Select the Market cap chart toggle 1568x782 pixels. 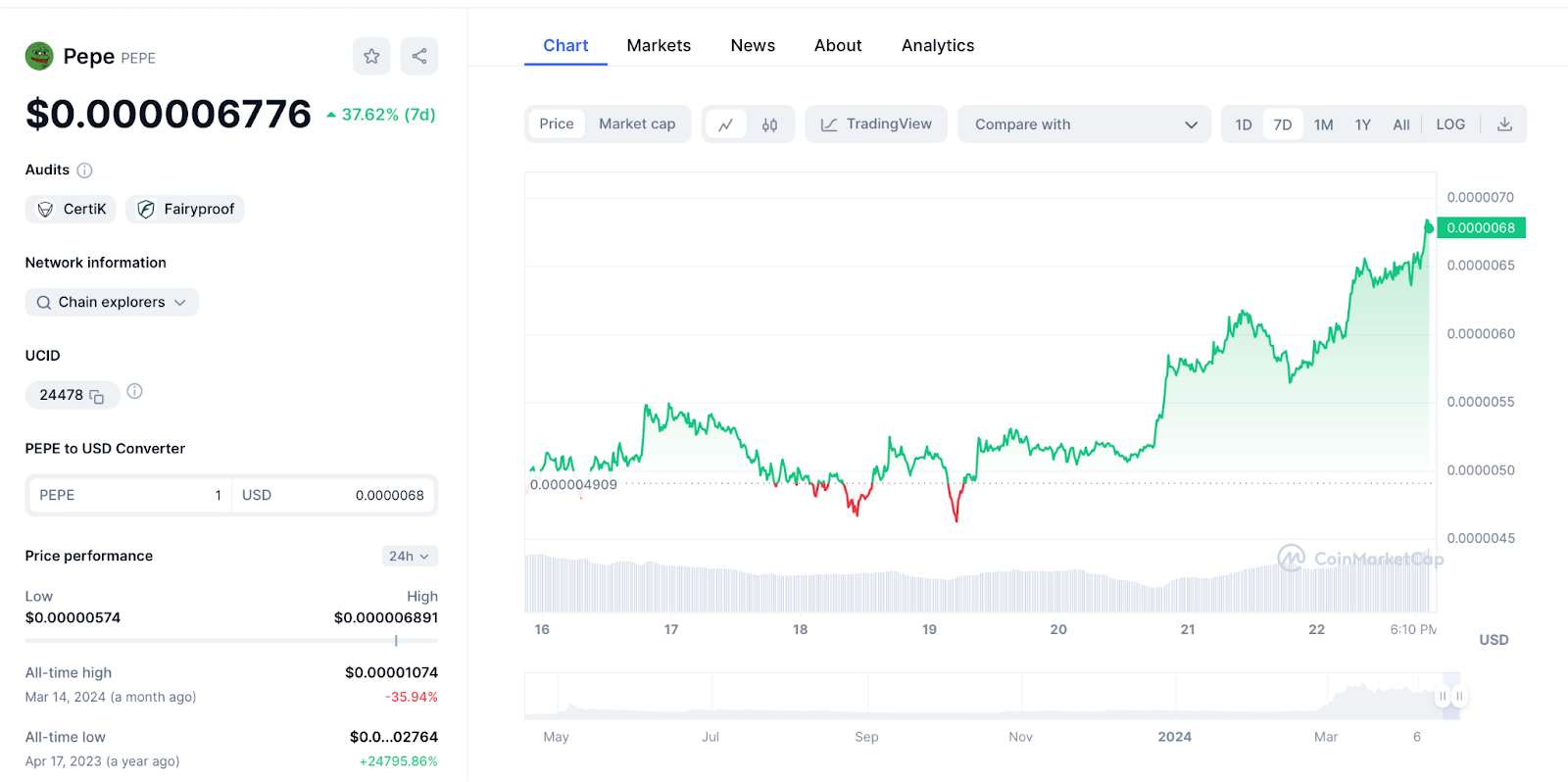coord(637,124)
